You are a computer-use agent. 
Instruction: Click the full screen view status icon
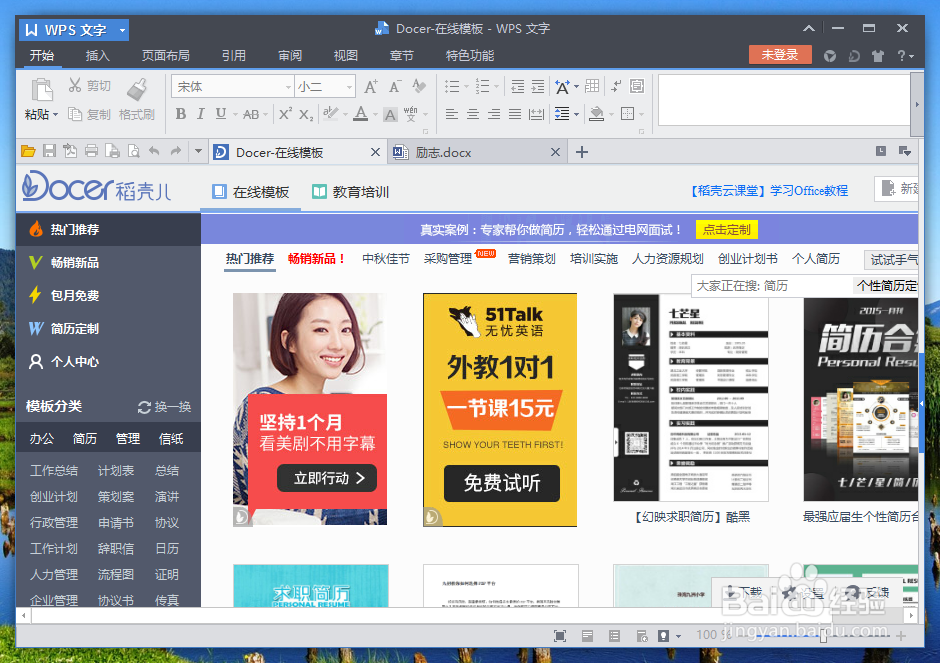(559, 636)
